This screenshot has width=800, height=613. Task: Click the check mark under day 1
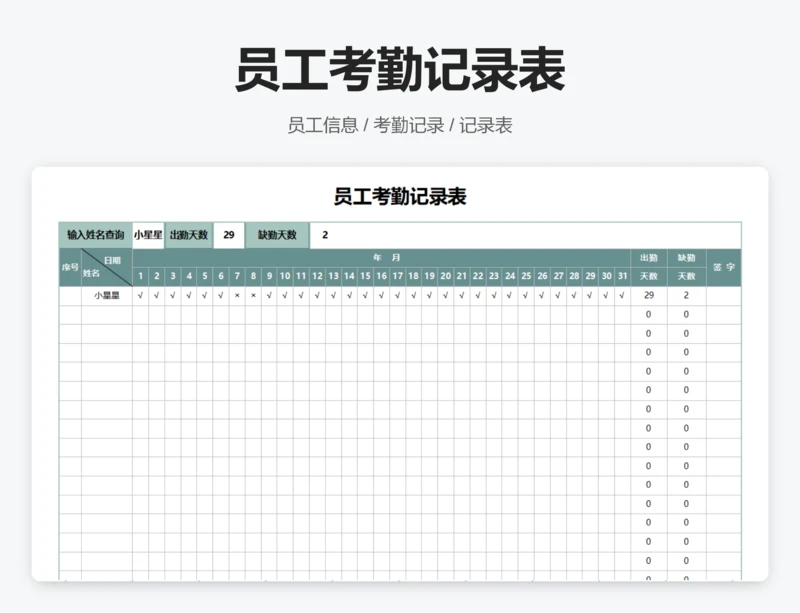point(141,296)
